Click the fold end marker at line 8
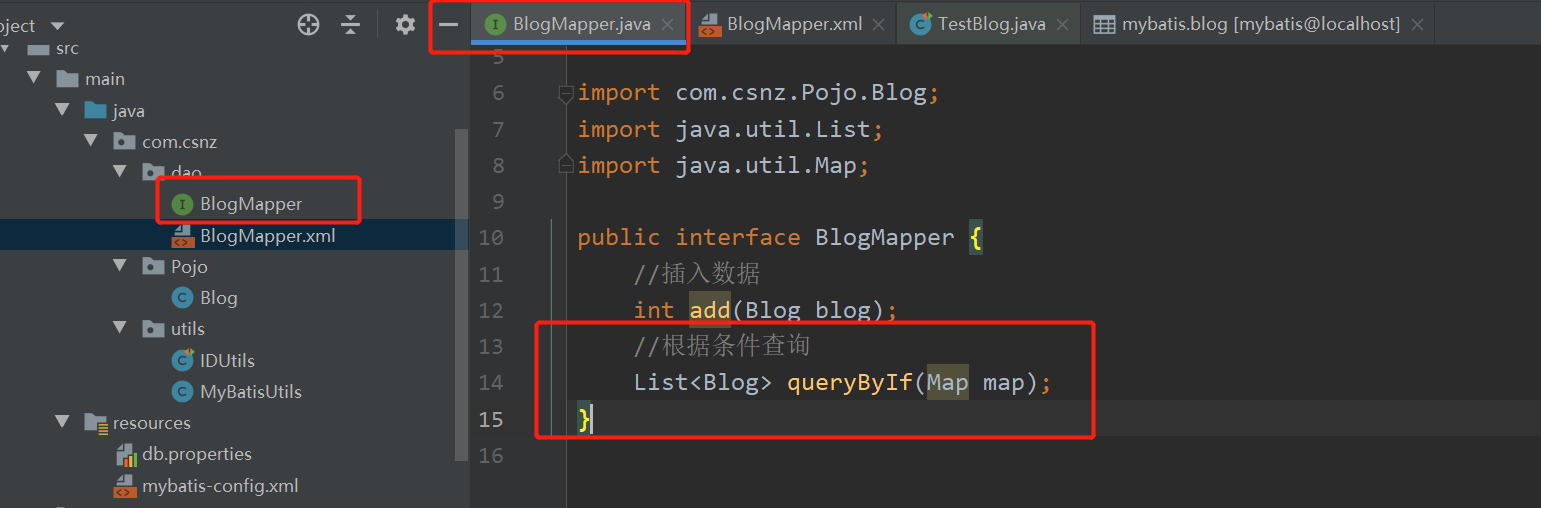This screenshot has width=1541, height=508. point(566,164)
